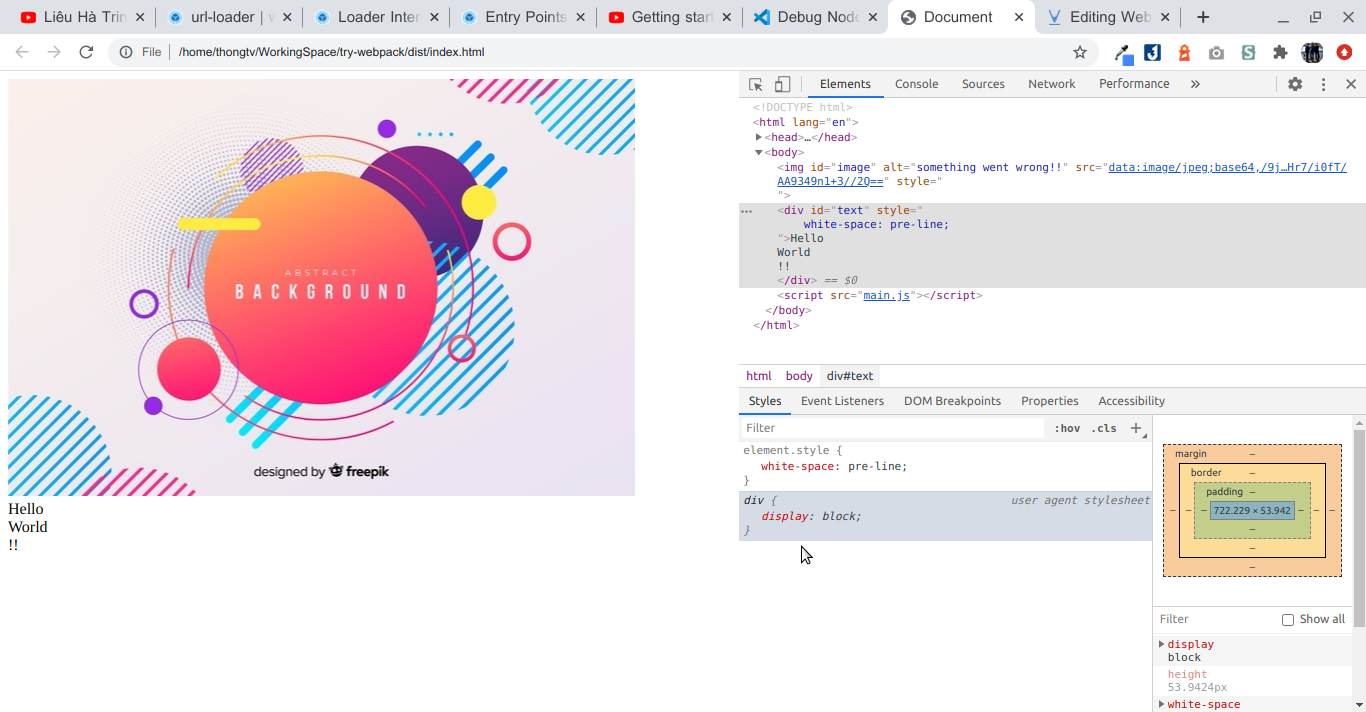Toggle the device toolbar icon
Viewport: 1366px width, 712px height.
(783, 85)
